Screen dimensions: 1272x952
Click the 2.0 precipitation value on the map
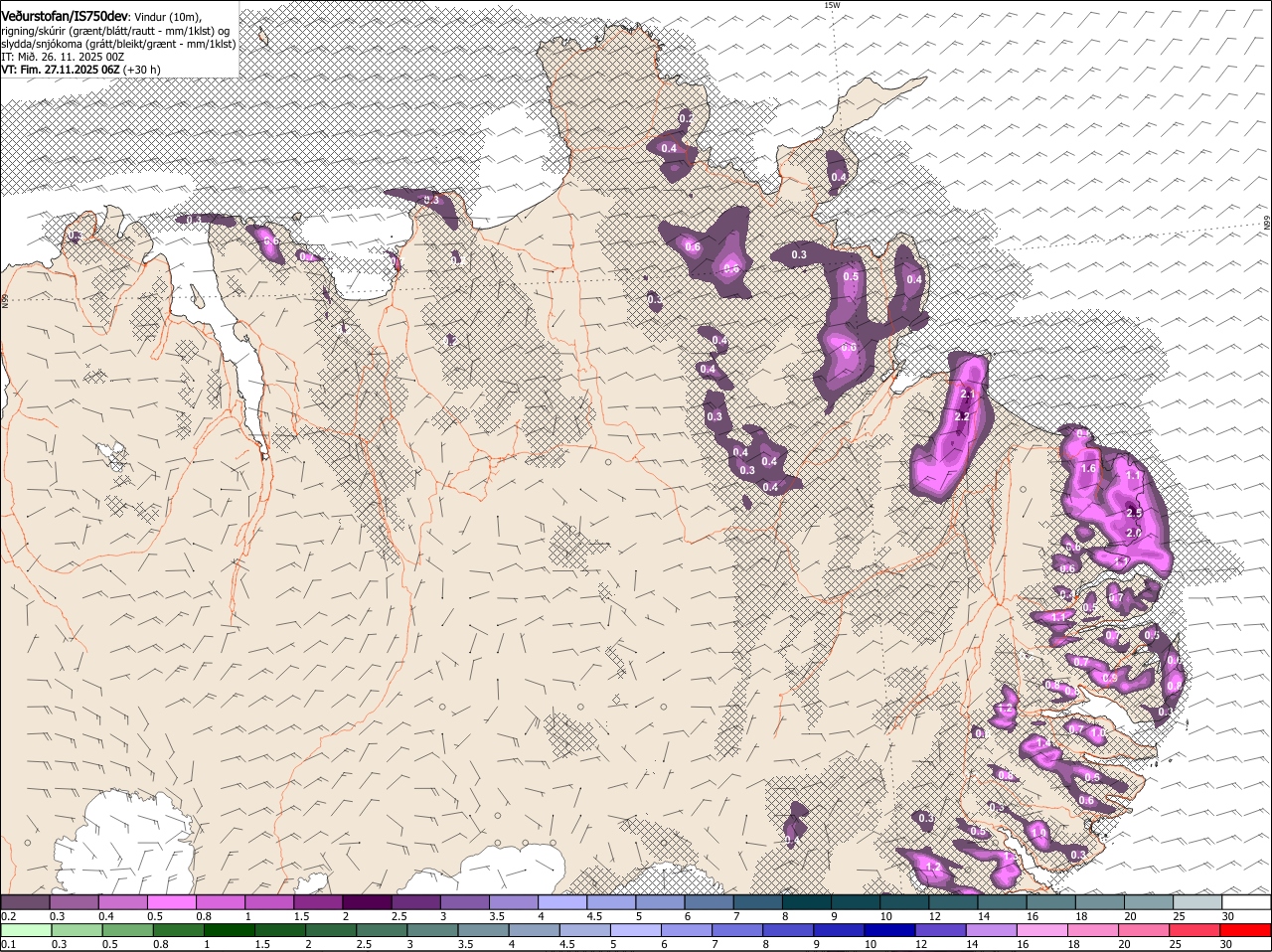1133,533
